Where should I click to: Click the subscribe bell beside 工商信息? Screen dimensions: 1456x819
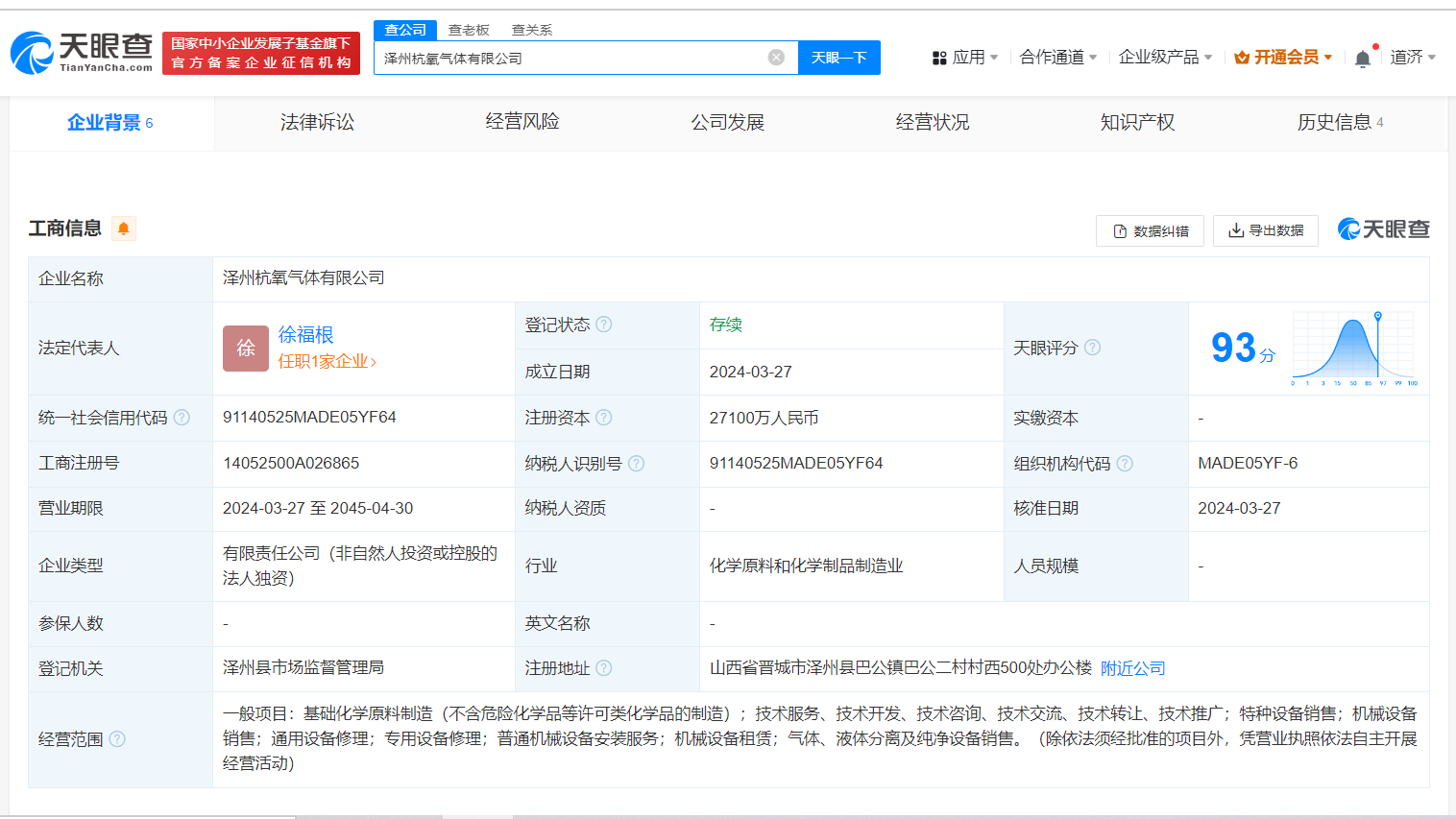(x=123, y=229)
